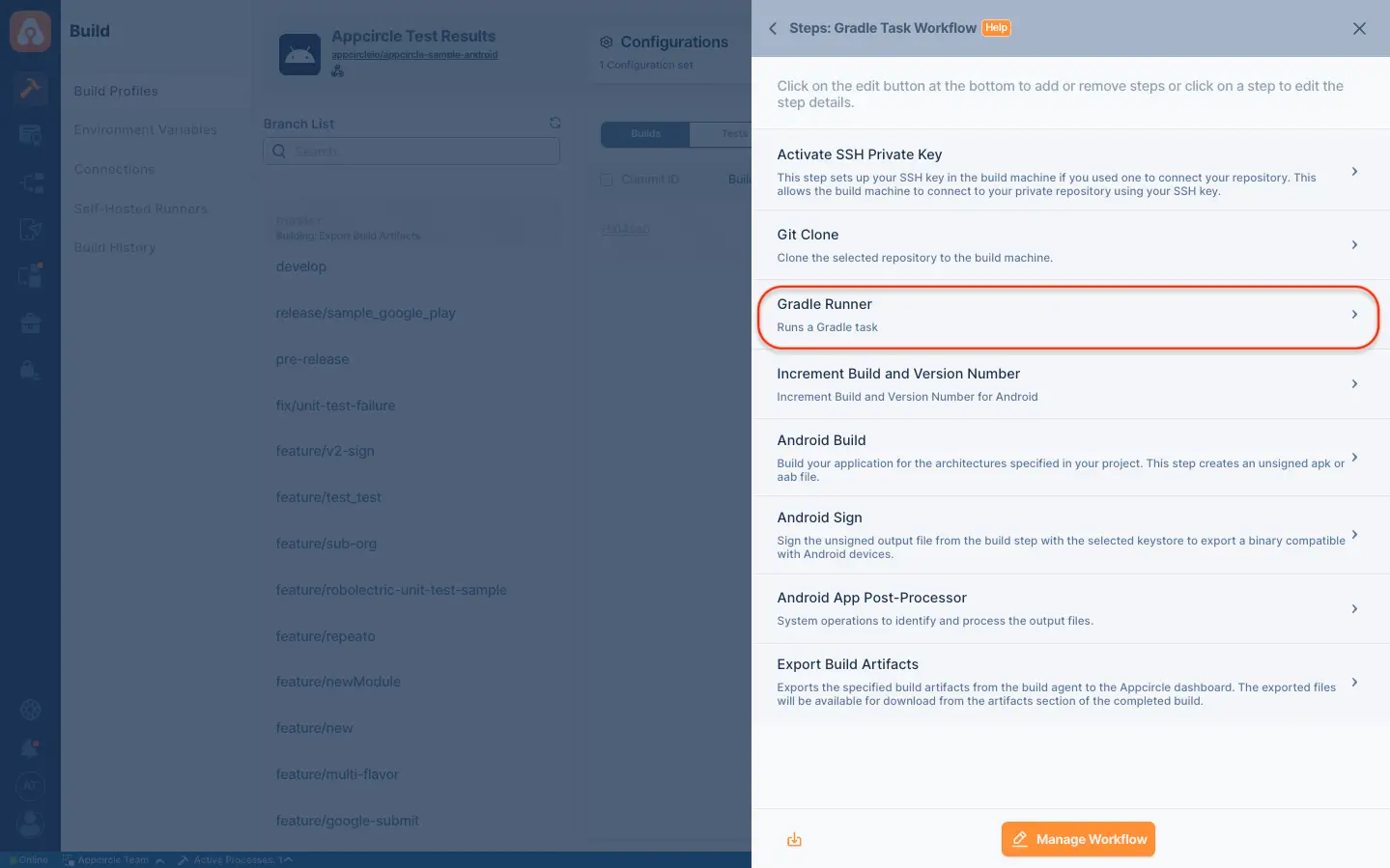Expand Active Processes in status bar
This screenshot has height=868, width=1390.
tap(235, 860)
